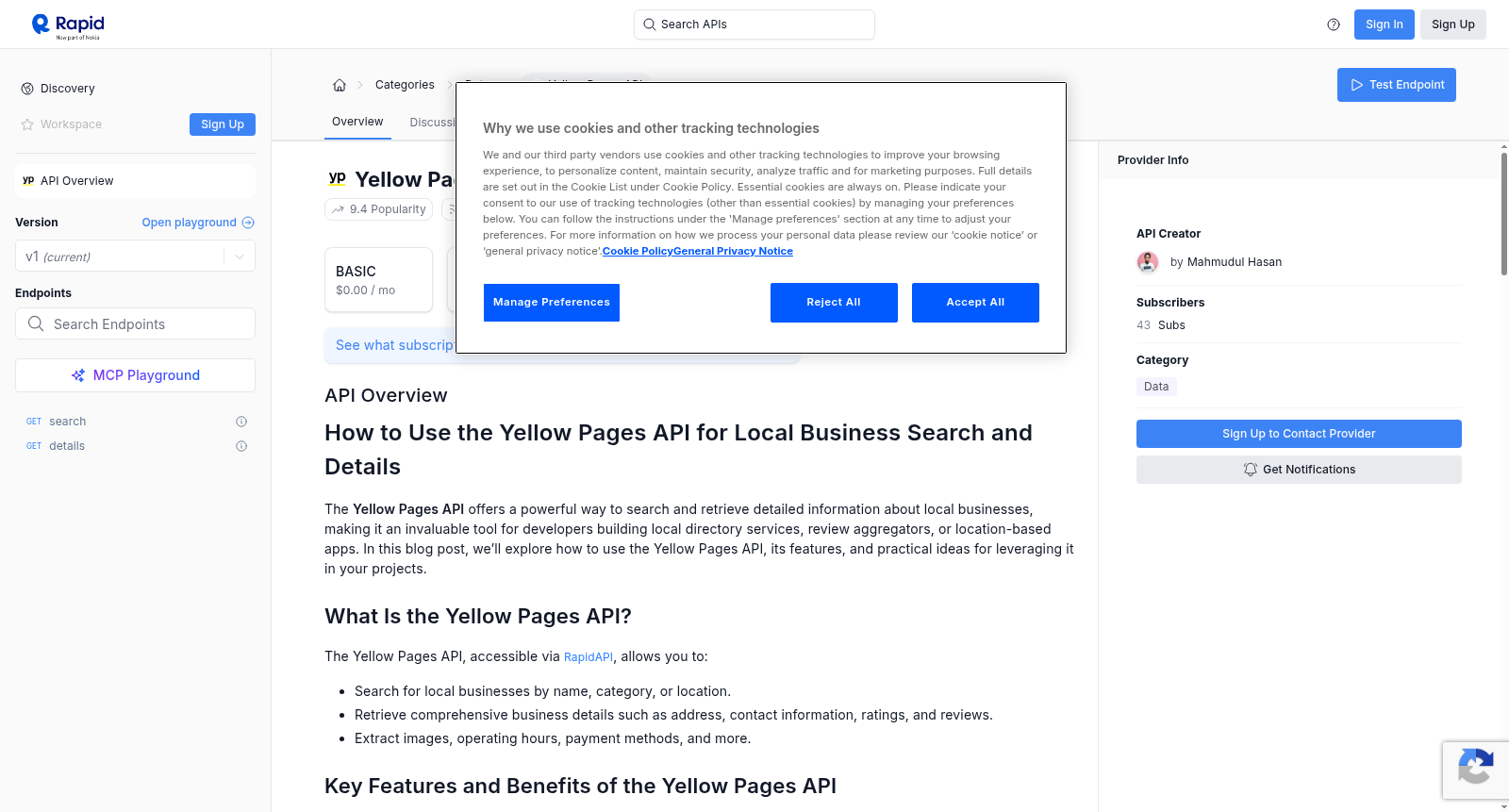The width and height of the screenshot is (1509, 812).
Task: Click the Data category tag
Action: pyautogui.click(x=1156, y=387)
